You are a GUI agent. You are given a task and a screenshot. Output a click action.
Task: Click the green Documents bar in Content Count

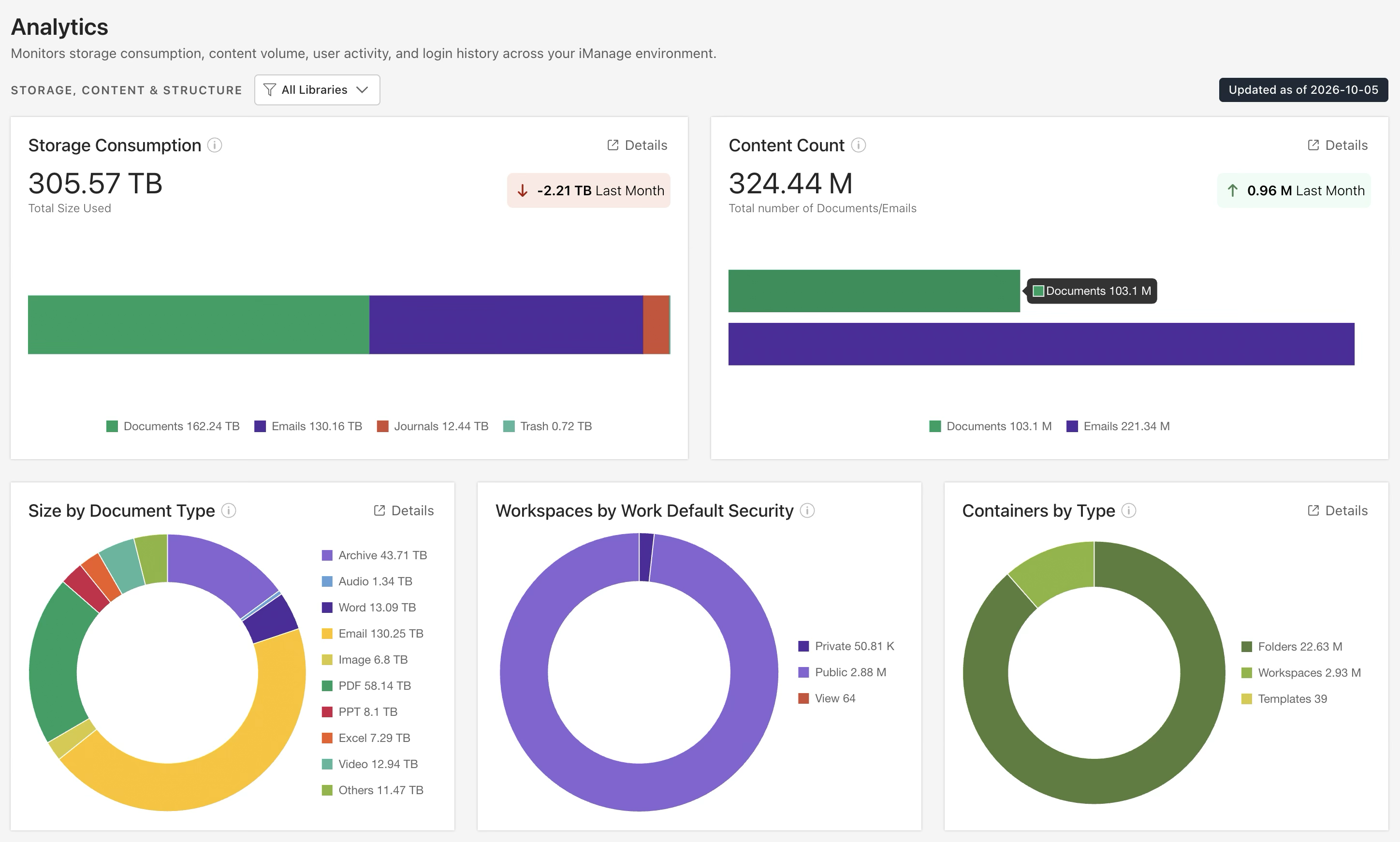[874, 291]
